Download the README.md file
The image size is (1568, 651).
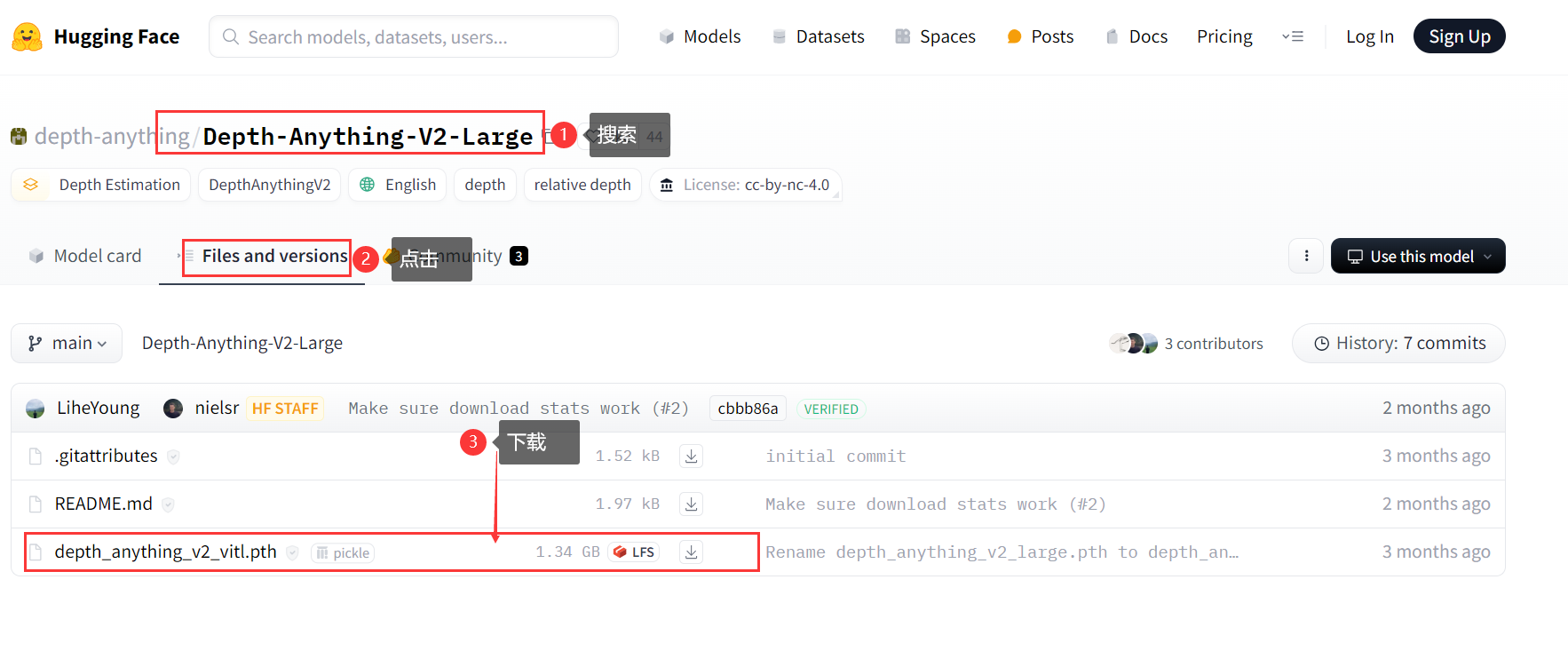(691, 504)
